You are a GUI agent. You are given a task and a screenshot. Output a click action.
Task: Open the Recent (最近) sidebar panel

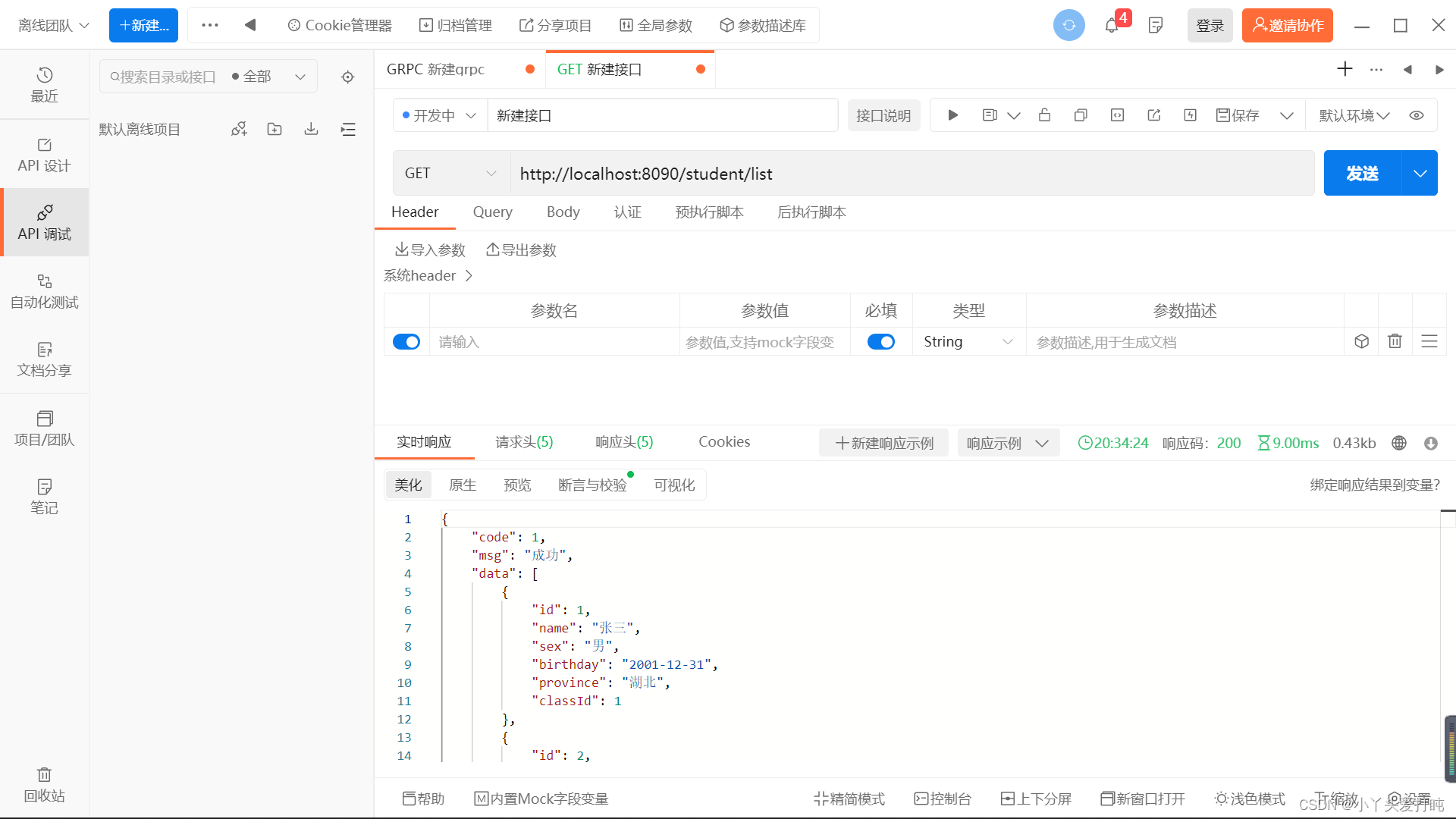pos(44,85)
